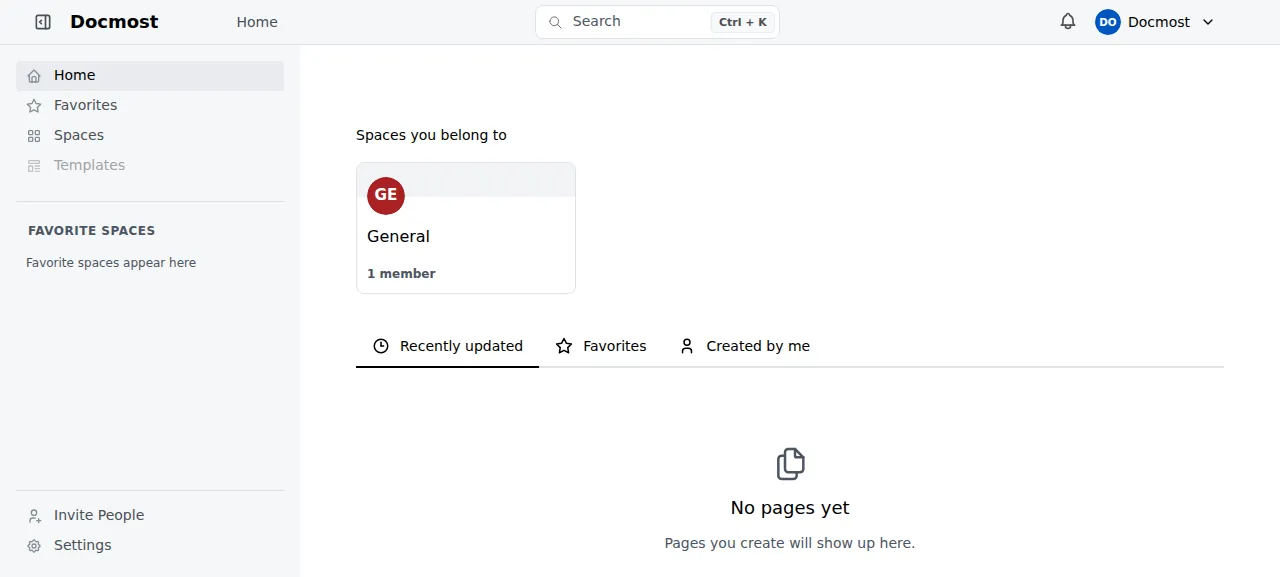This screenshot has height=577, width=1280.
Task: Click the Templates icon in sidebar
Action: (34, 166)
